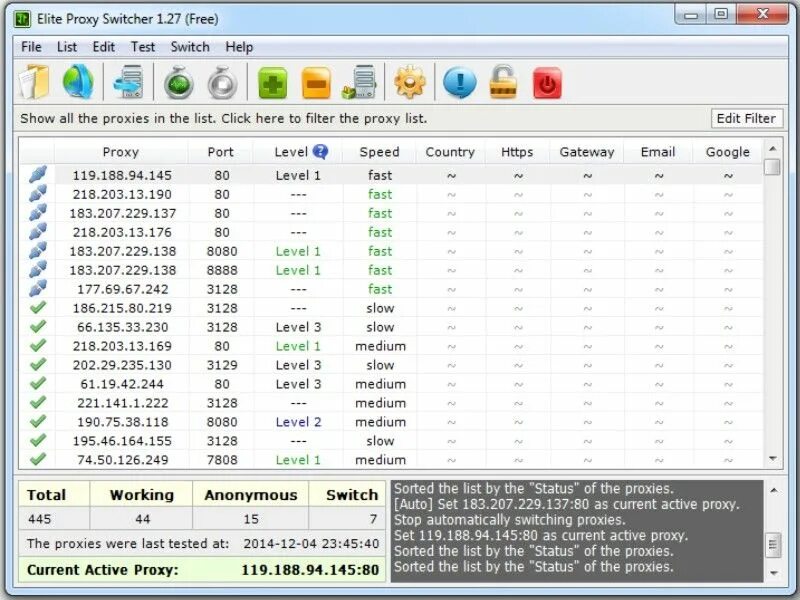
Task: Sort by the Proxy column header
Action: 121,152
